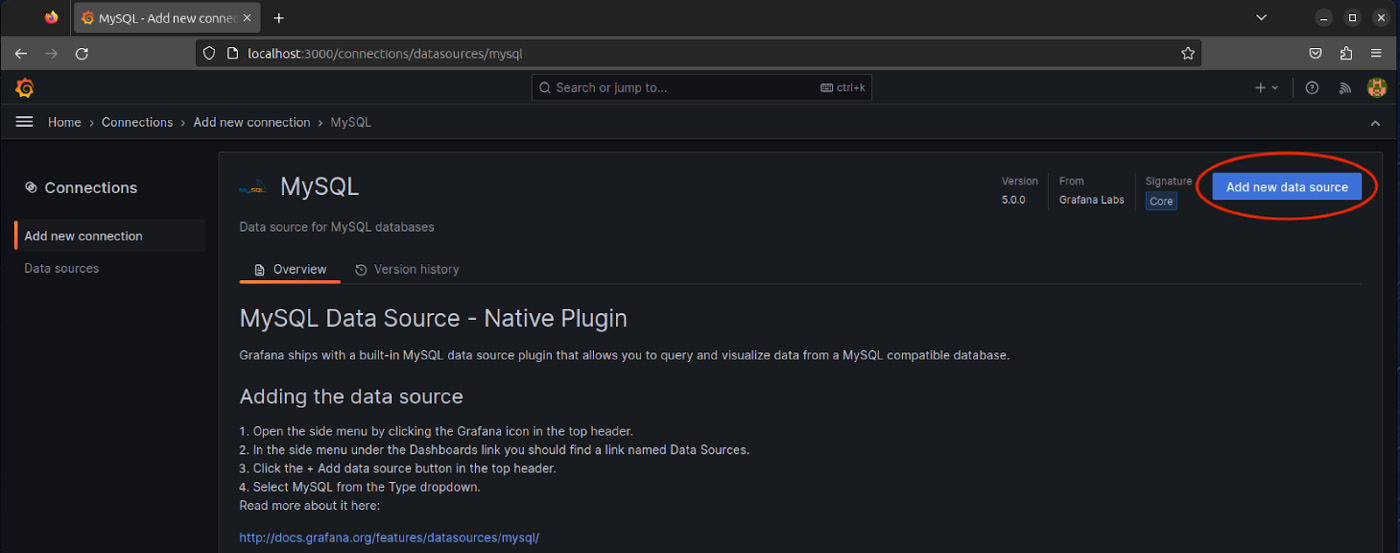Reload the page with the refresh icon
This screenshot has height=553, width=1400.
82,53
